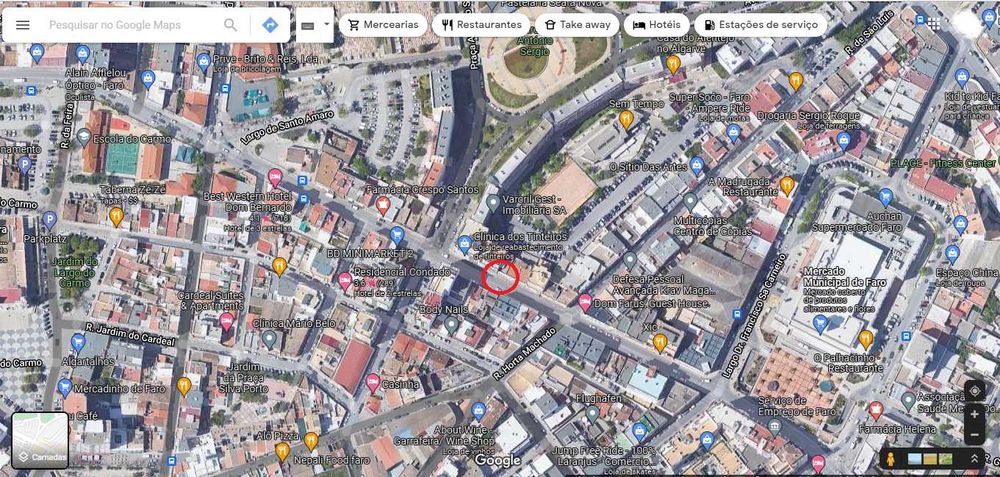Screen dimensions: 1000x477
Task: Select the Clínica dos Tinteiros shop pin
Action: 465,245
